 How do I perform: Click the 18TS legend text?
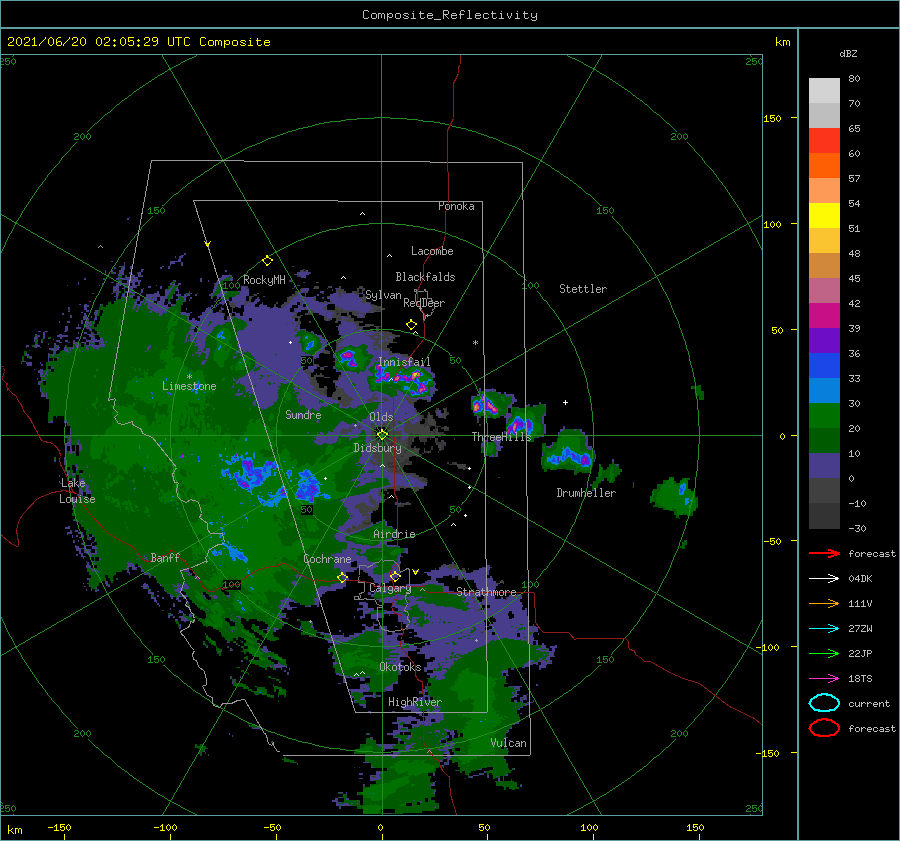(x=860, y=679)
